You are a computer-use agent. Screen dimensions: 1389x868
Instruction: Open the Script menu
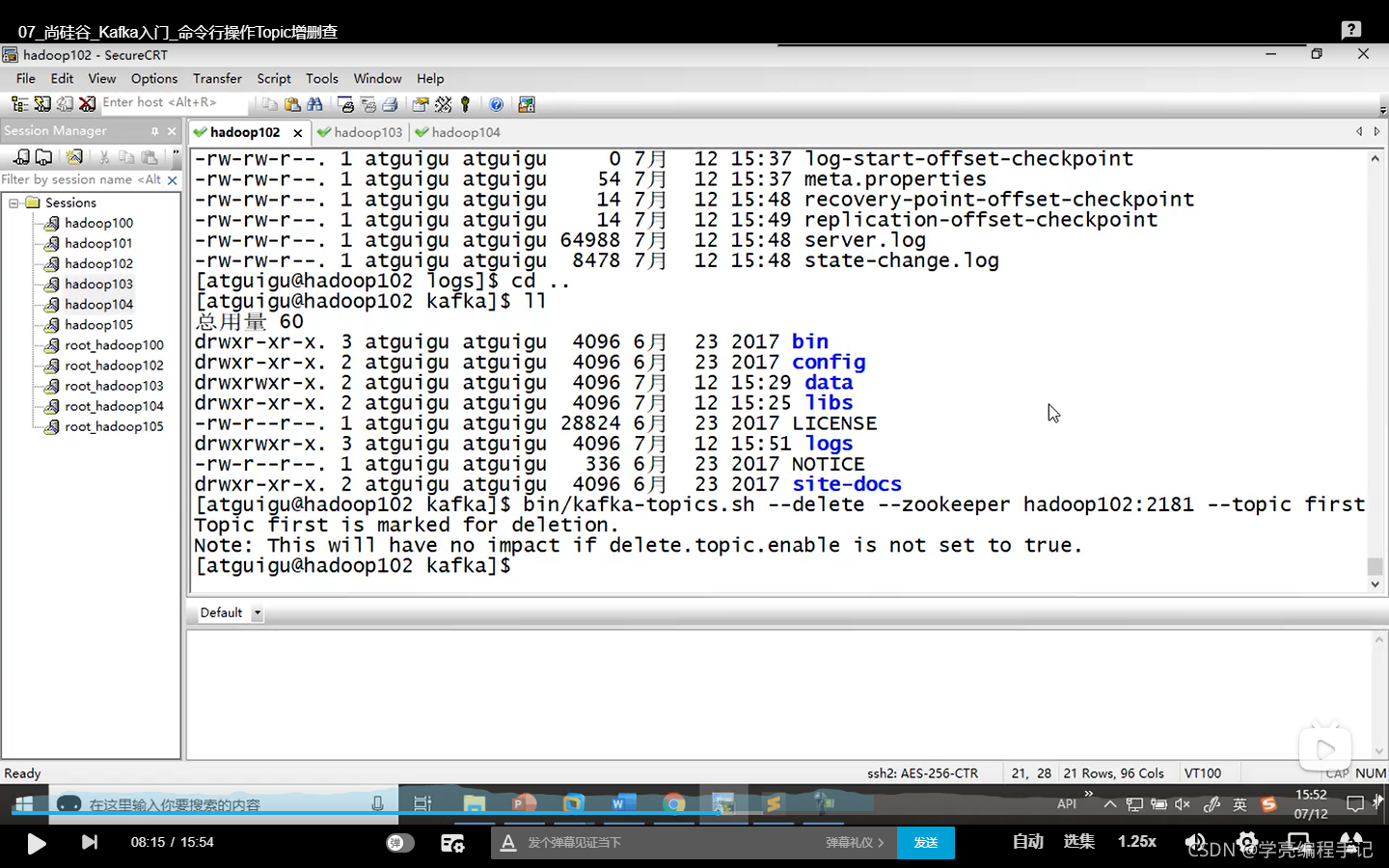click(x=274, y=79)
